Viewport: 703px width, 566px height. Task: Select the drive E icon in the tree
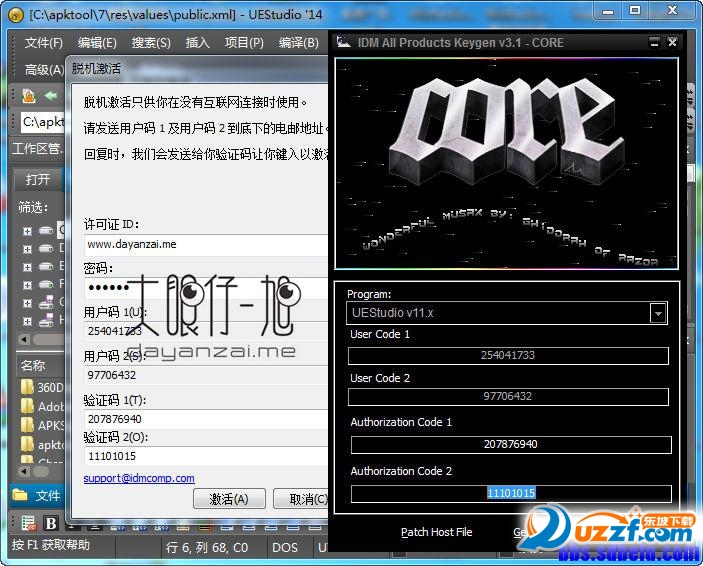point(46,266)
